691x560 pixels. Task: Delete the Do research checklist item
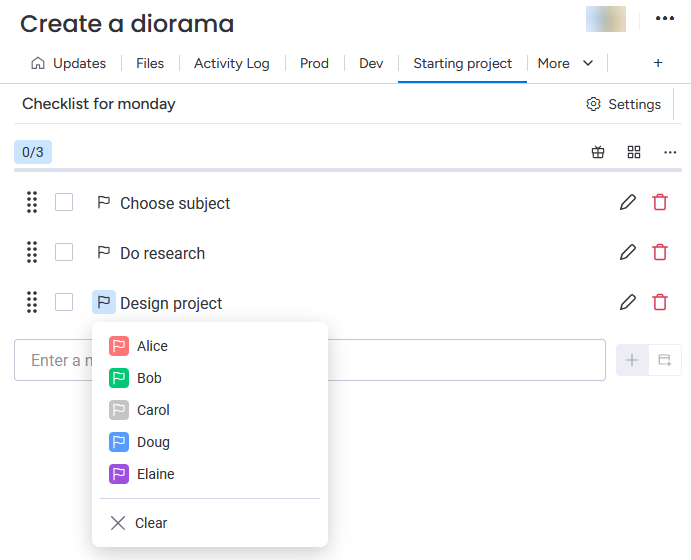pyautogui.click(x=660, y=253)
